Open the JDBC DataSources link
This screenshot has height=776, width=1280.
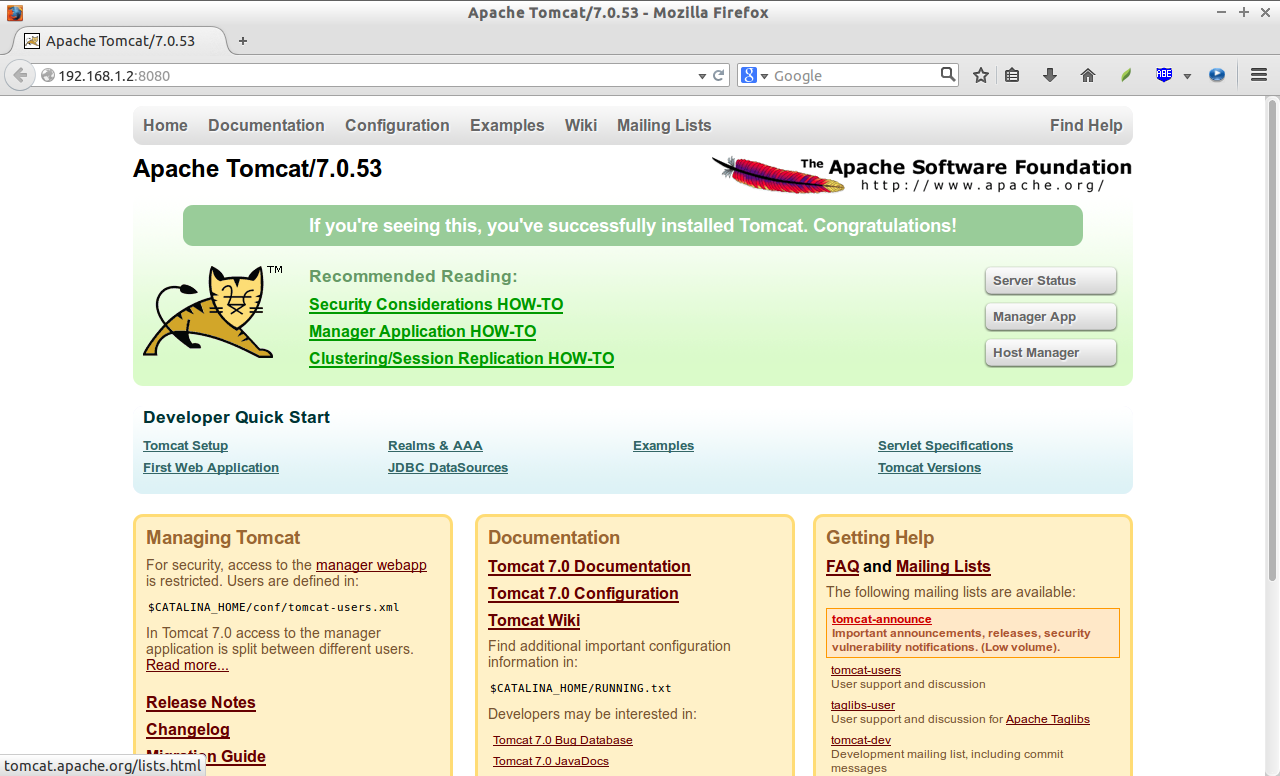448,468
